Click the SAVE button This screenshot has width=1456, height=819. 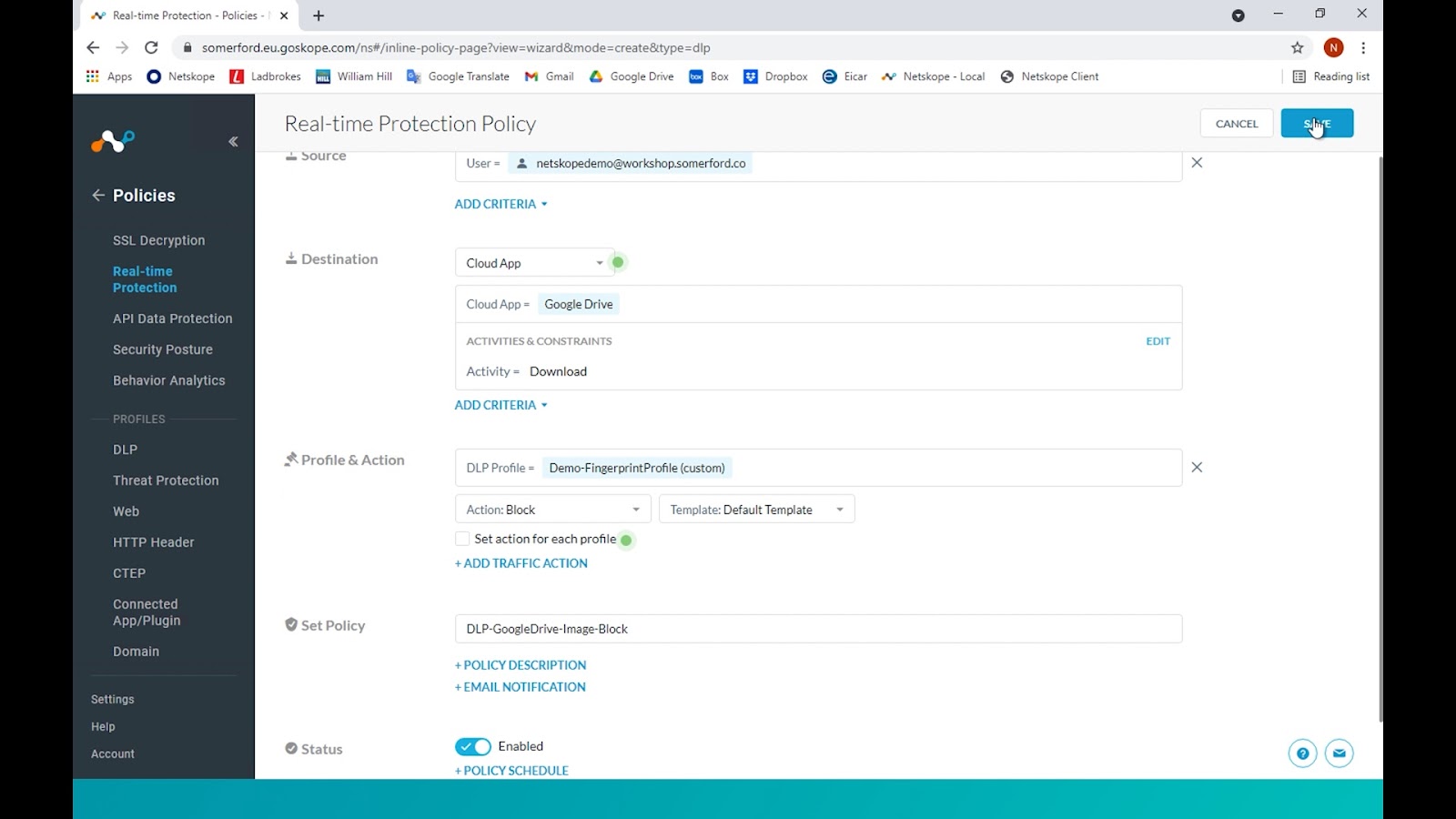pyautogui.click(x=1317, y=123)
